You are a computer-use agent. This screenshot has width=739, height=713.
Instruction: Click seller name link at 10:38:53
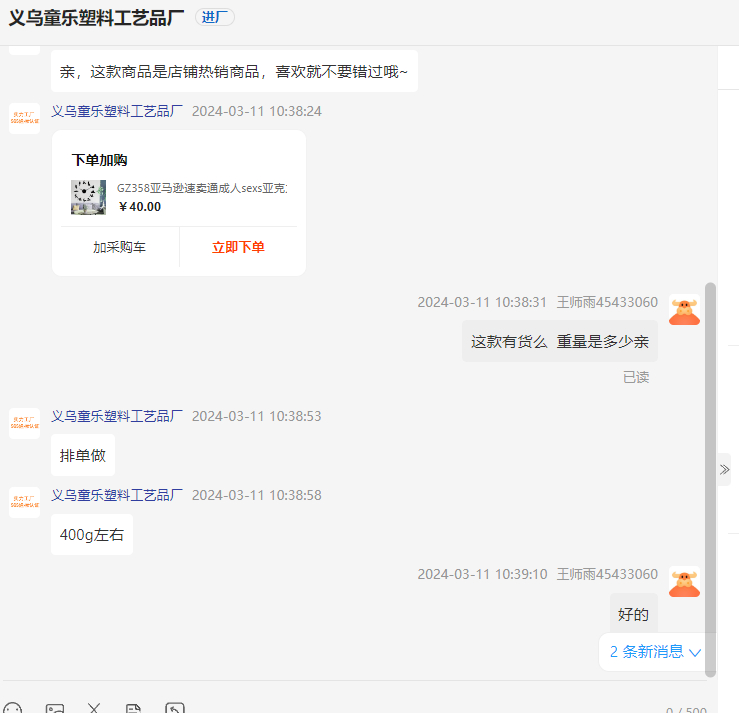(x=117, y=416)
